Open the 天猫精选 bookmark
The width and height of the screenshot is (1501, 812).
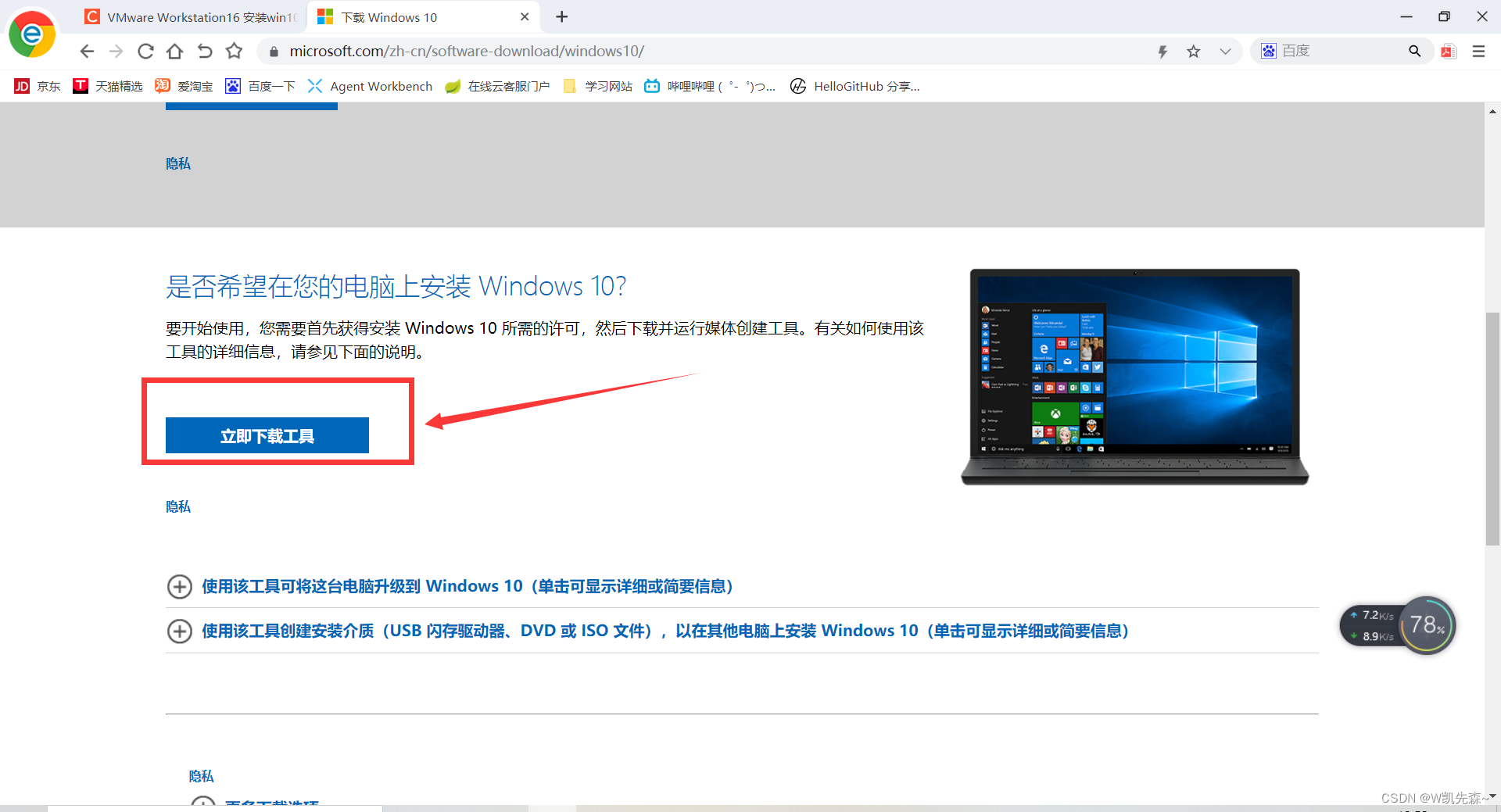(x=108, y=86)
